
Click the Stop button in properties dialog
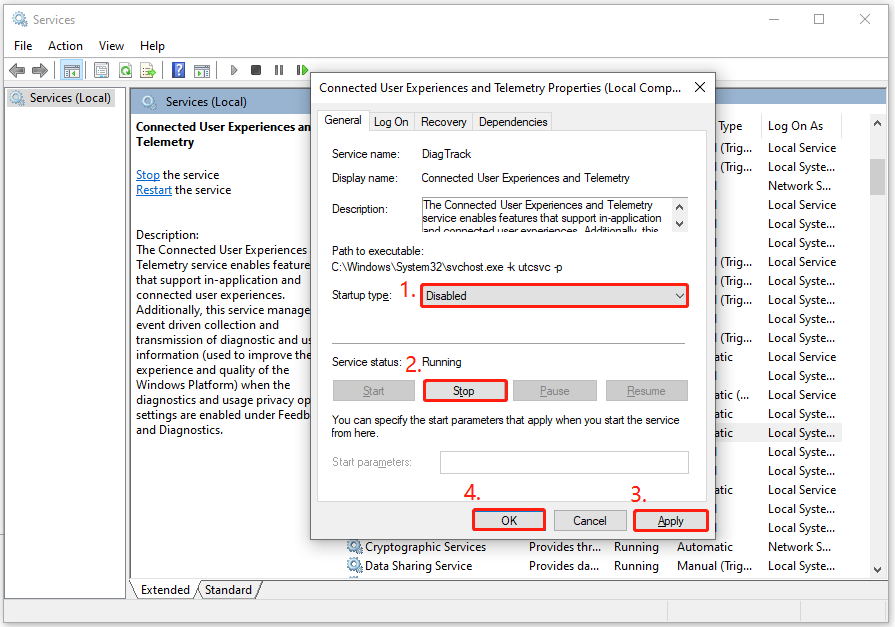tap(464, 391)
